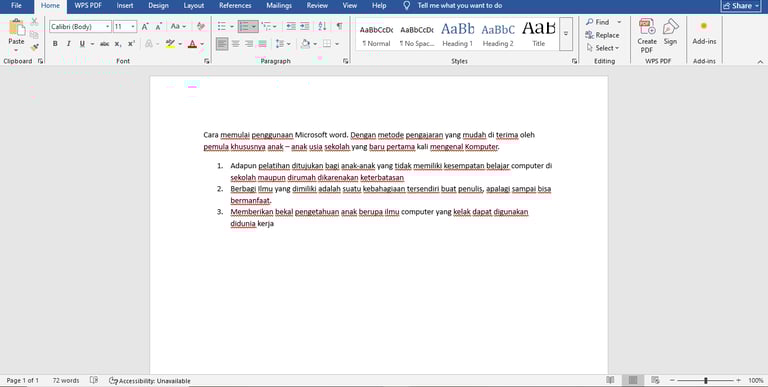The width and height of the screenshot is (768, 387).
Task: Toggle Align Left alignment
Action: 222,44
